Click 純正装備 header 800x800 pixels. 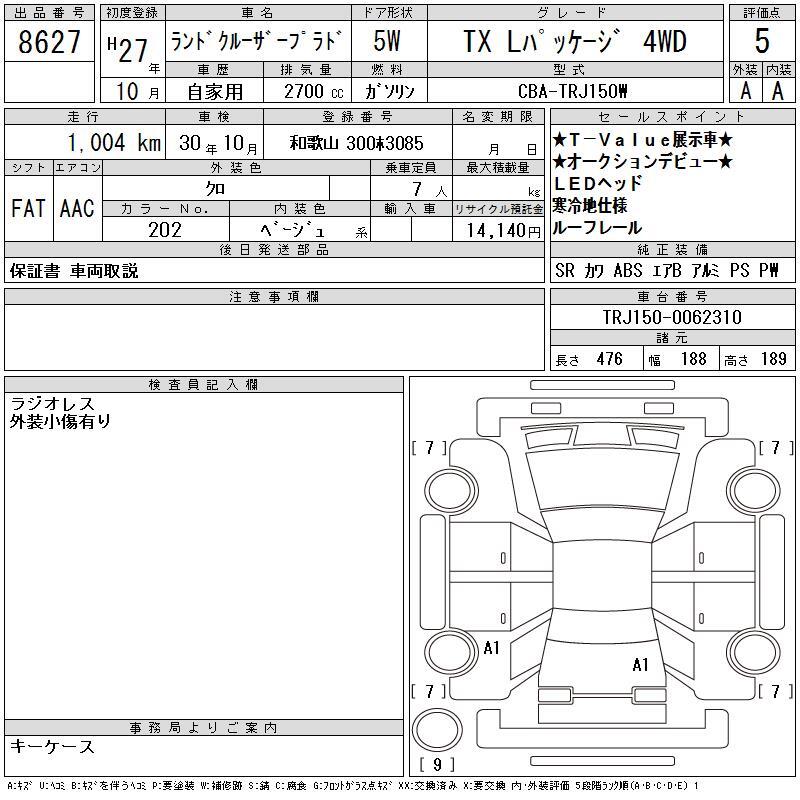pos(672,249)
